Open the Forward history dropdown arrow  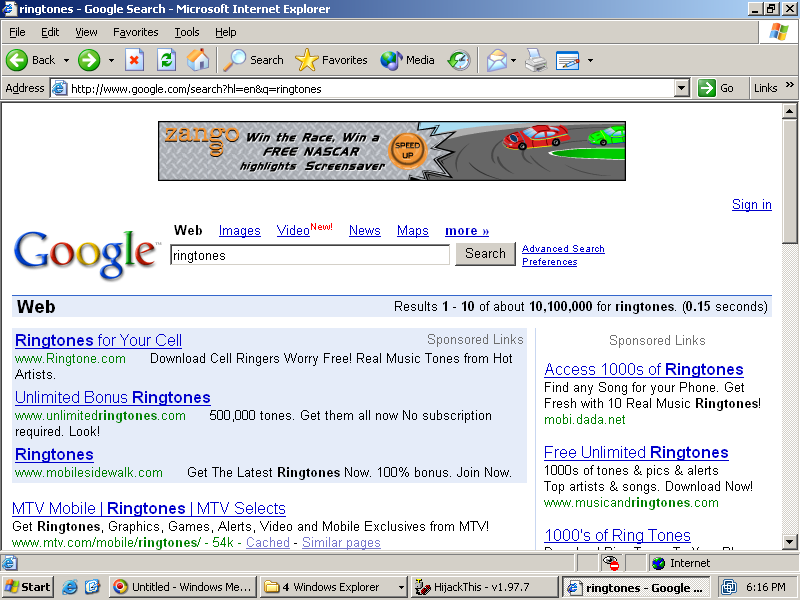(x=111, y=60)
